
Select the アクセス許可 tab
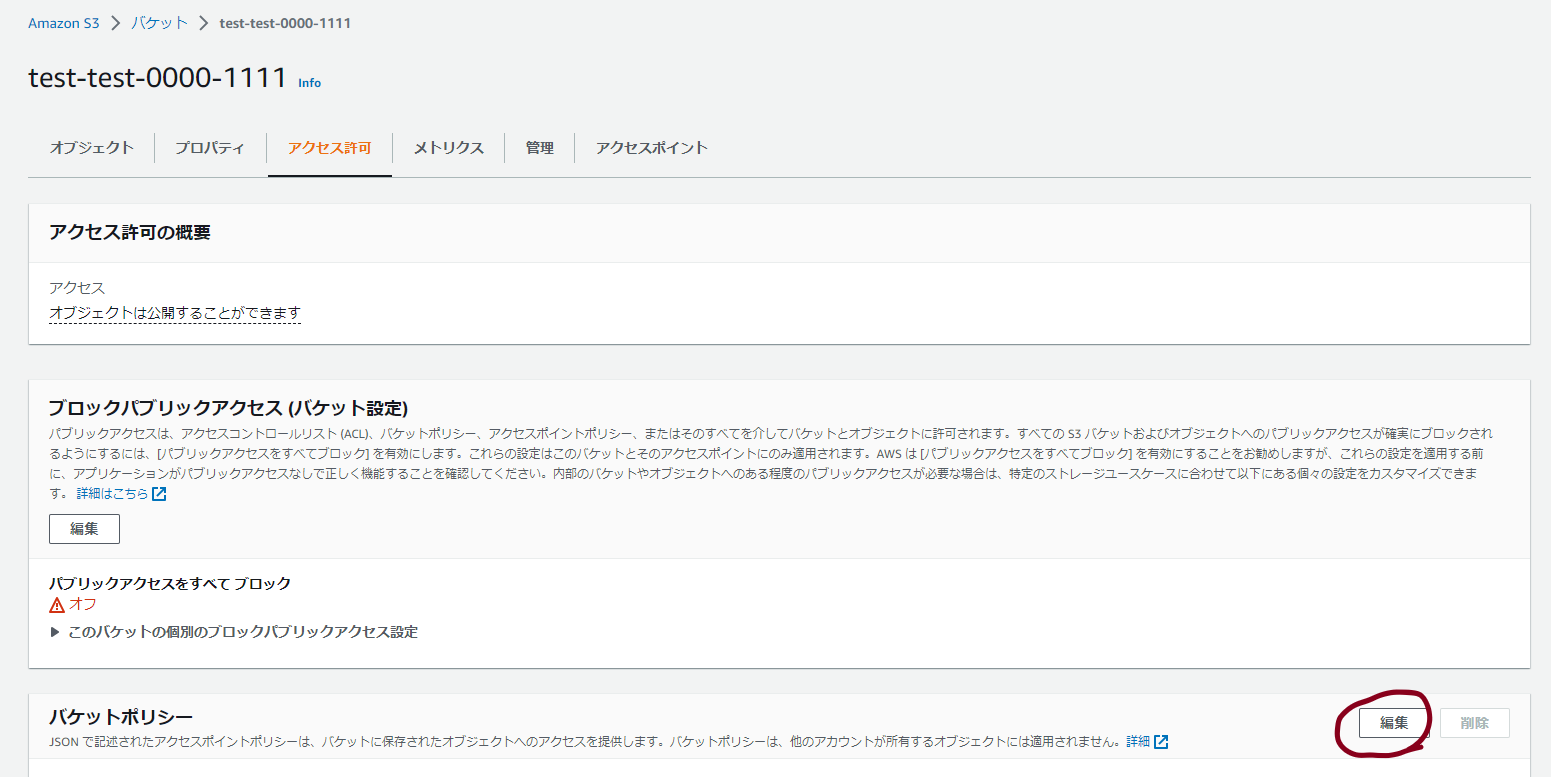coord(330,148)
